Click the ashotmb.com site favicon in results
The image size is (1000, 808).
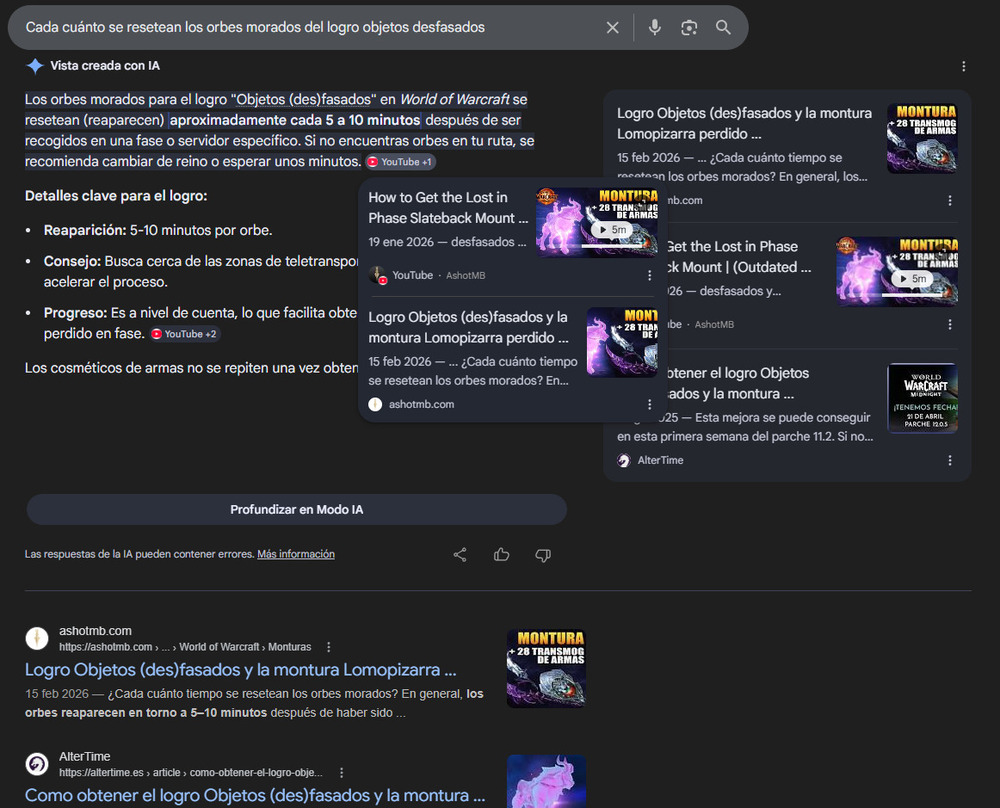point(37,638)
